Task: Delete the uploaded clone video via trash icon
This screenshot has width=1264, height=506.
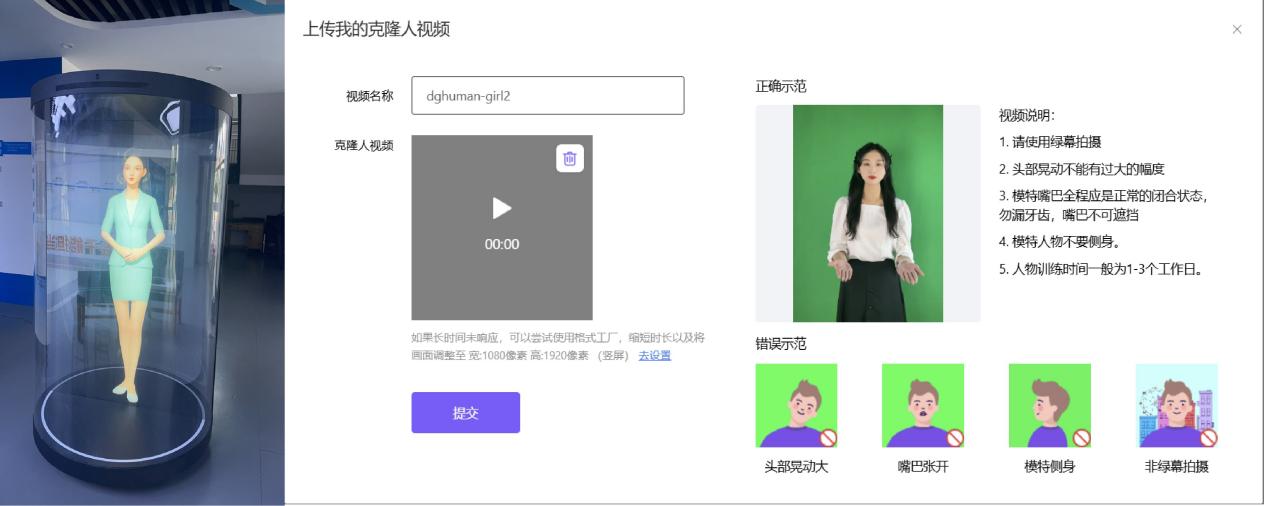Action: tap(570, 158)
